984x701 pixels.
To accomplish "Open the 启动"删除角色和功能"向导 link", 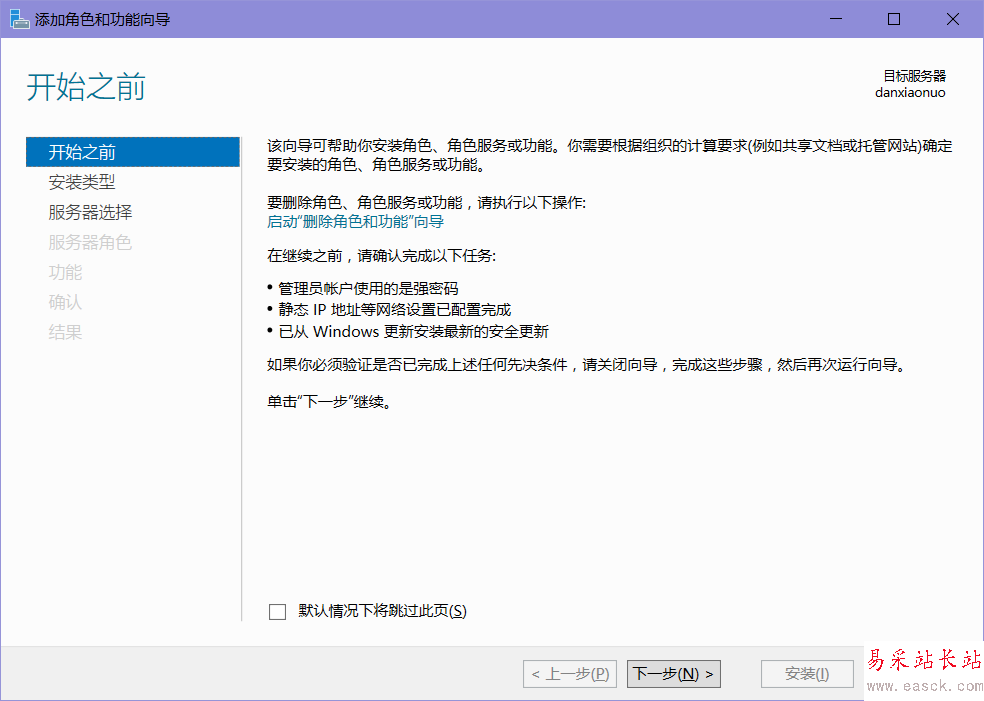I will coord(356,222).
